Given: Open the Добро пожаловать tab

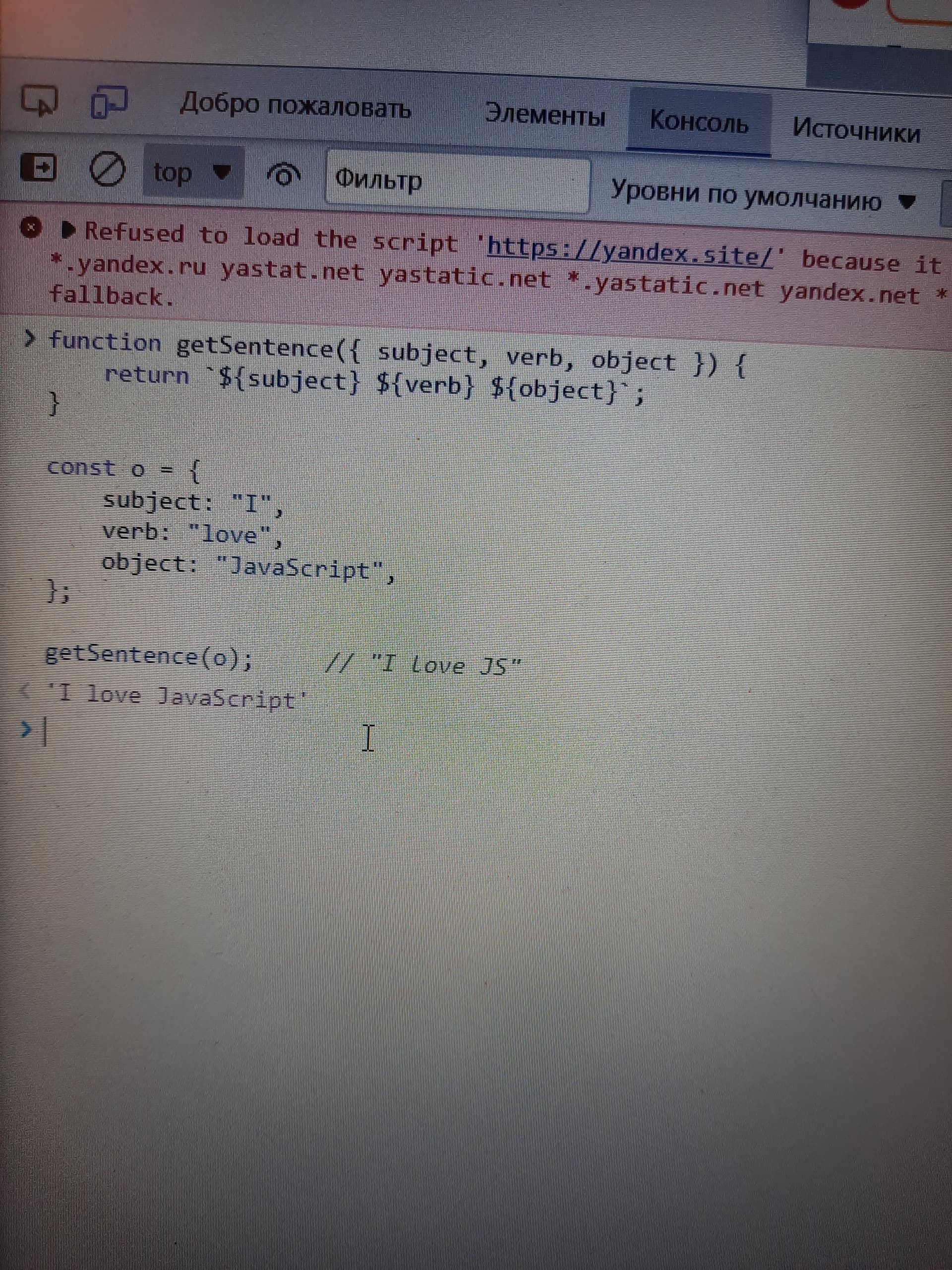Looking at the screenshot, I should tap(295, 107).
